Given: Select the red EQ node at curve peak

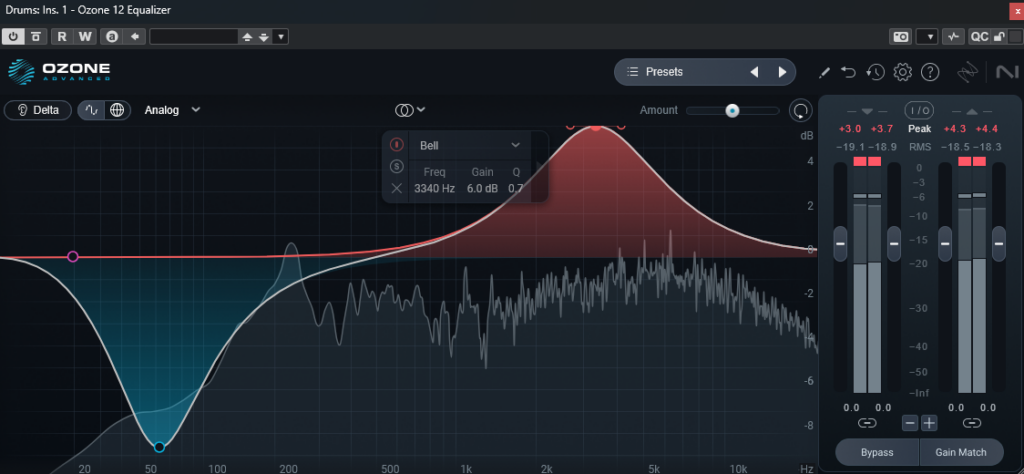Looking at the screenshot, I should [596, 126].
